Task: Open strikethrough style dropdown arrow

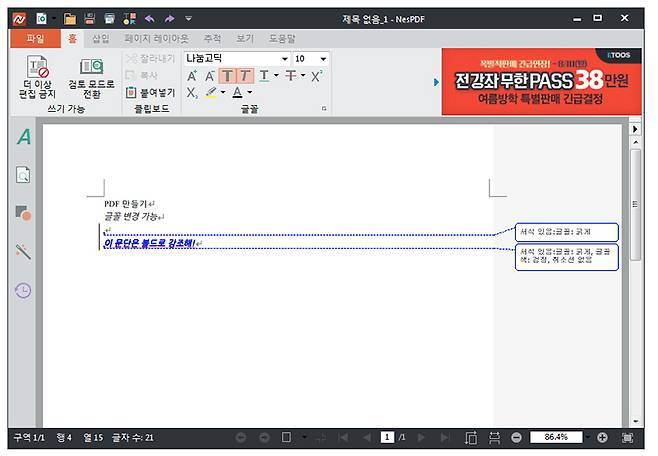Action: click(303, 76)
